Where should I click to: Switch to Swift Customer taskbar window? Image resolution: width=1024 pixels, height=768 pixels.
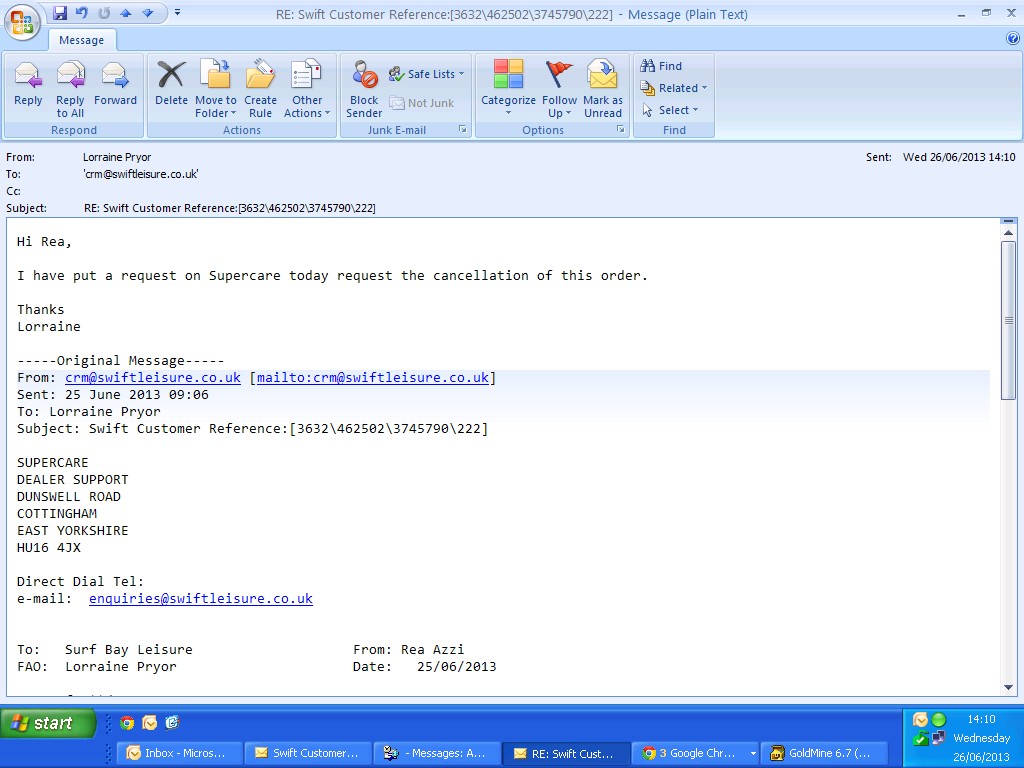coord(308,753)
